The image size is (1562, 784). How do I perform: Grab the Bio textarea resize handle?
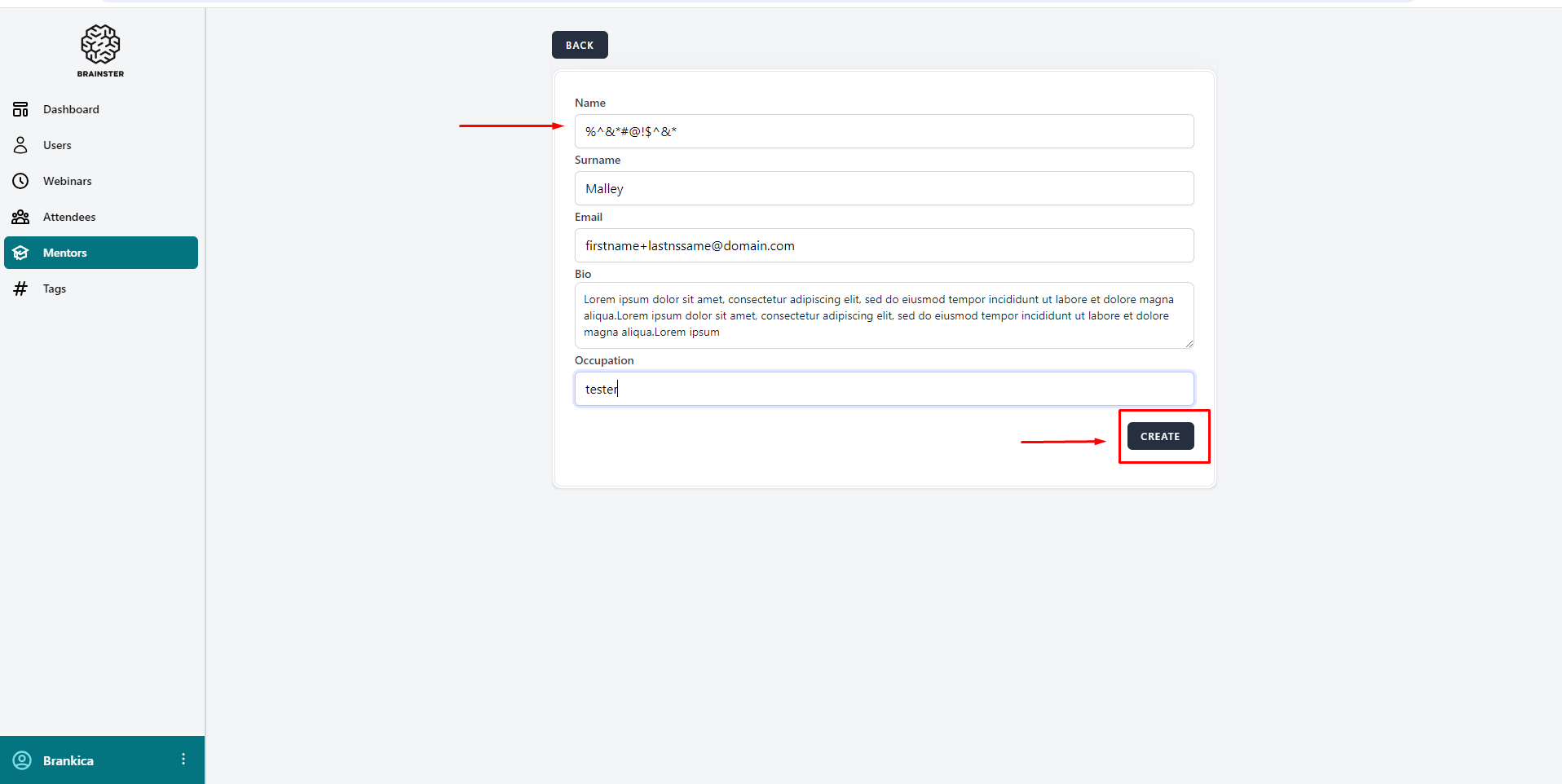point(1189,344)
